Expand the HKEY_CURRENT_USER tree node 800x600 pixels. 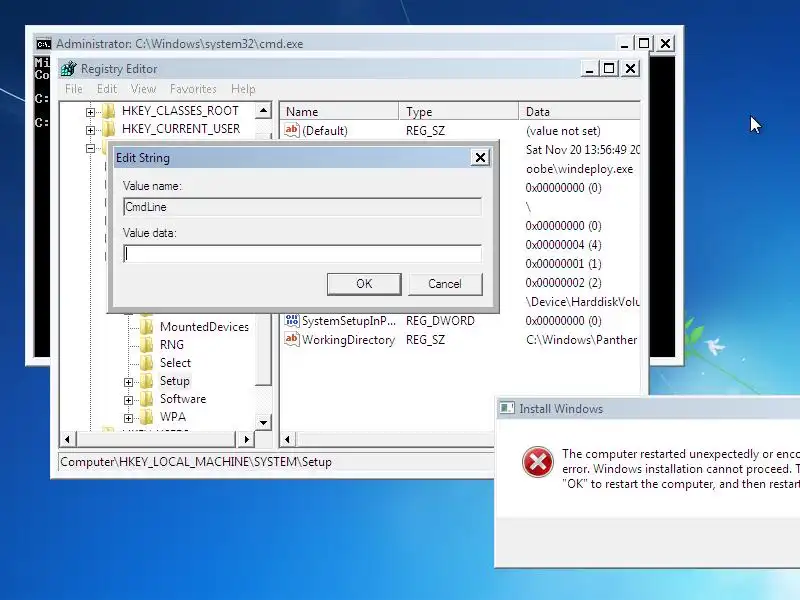(90, 130)
